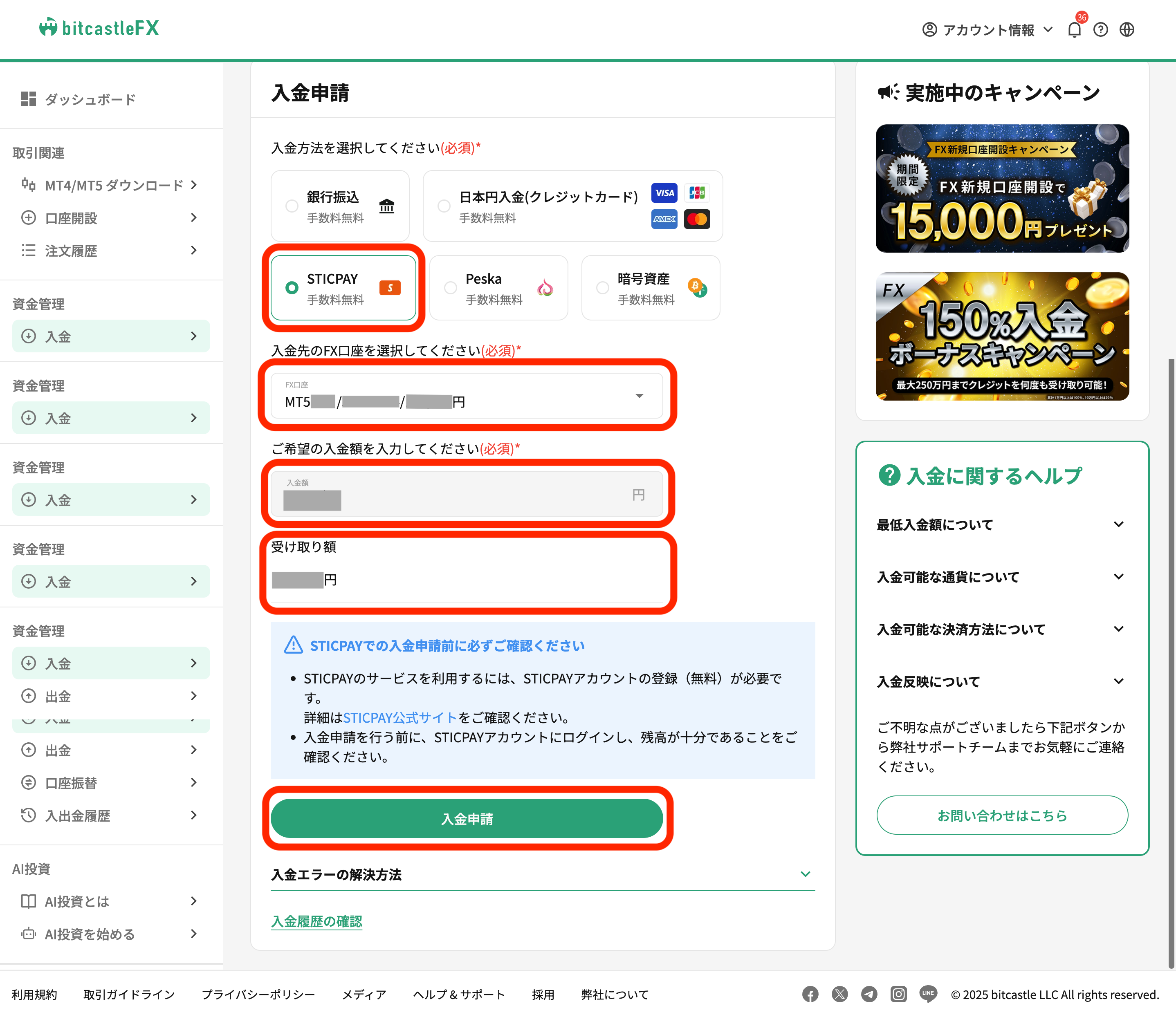This screenshot has width=1176, height=1017.
Task: Select the 日本円入金 credit card radio button
Action: [444, 206]
